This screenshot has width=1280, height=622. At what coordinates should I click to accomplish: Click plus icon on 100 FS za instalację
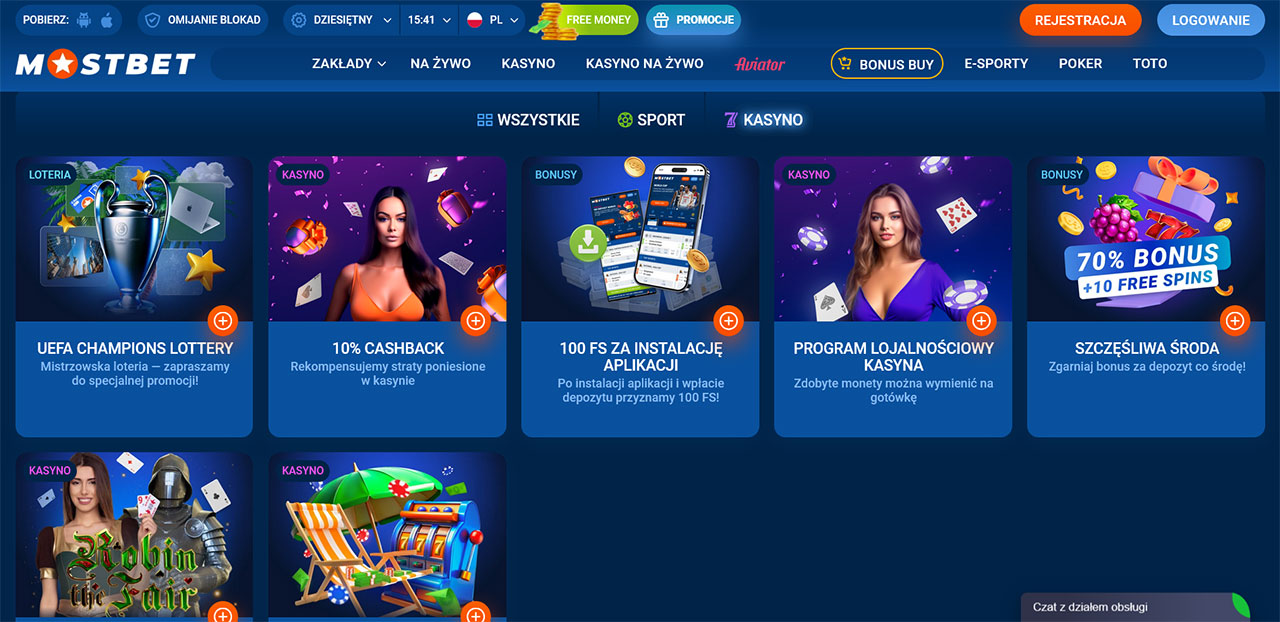729,321
